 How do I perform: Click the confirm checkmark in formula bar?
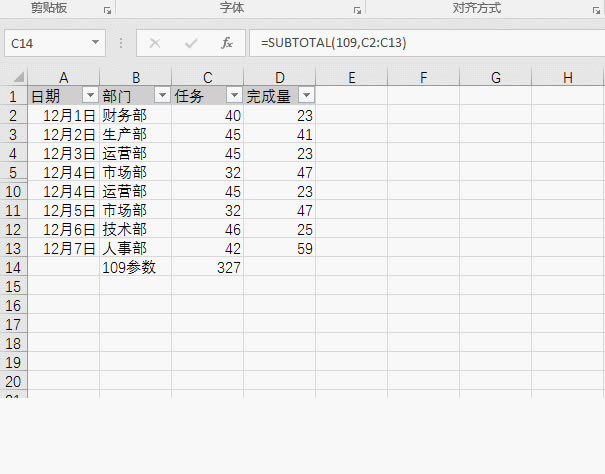[191, 43]
